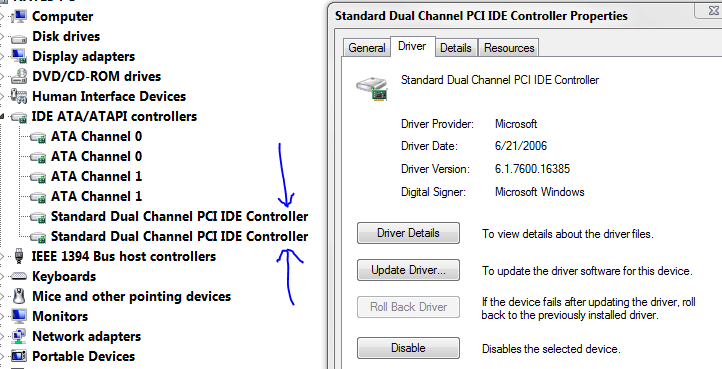The height and width of the screenshot is (369, 722).
Task: Click the Update Driver button
Action: click(x=408, y=270)
